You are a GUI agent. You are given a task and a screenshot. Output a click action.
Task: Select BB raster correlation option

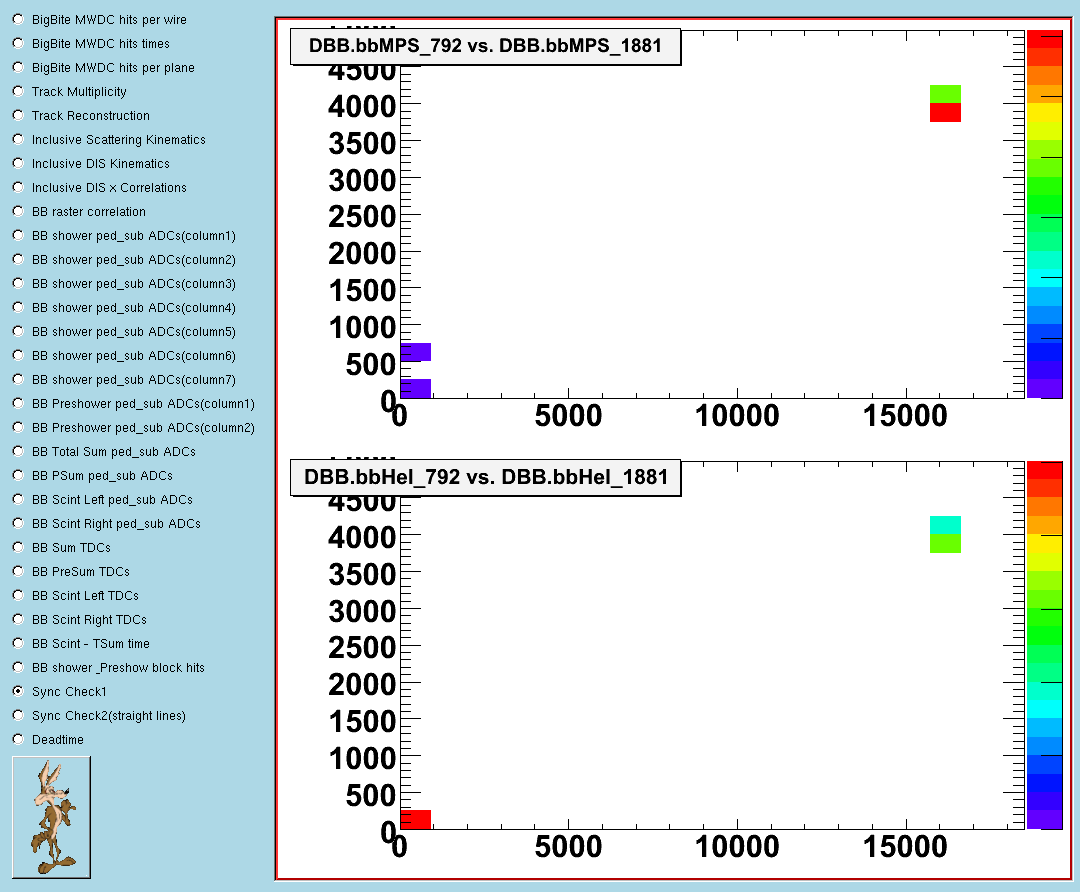click(x=19, y=212)
